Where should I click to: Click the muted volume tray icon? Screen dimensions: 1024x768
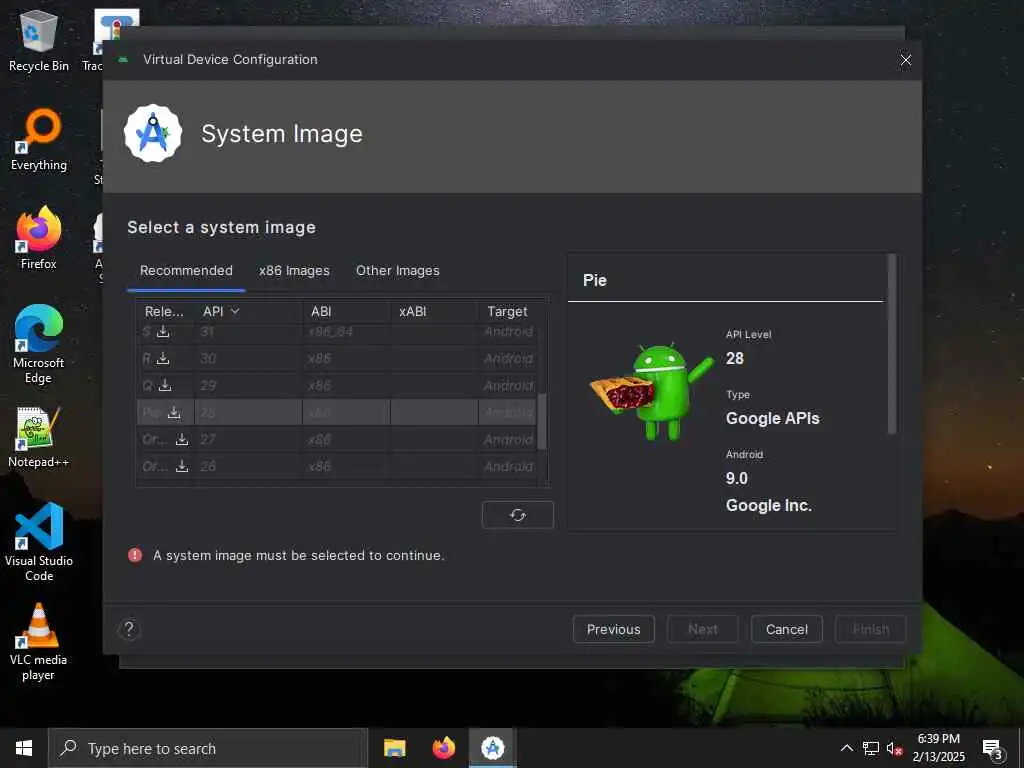pyautogui.click(x=894, y=748)
